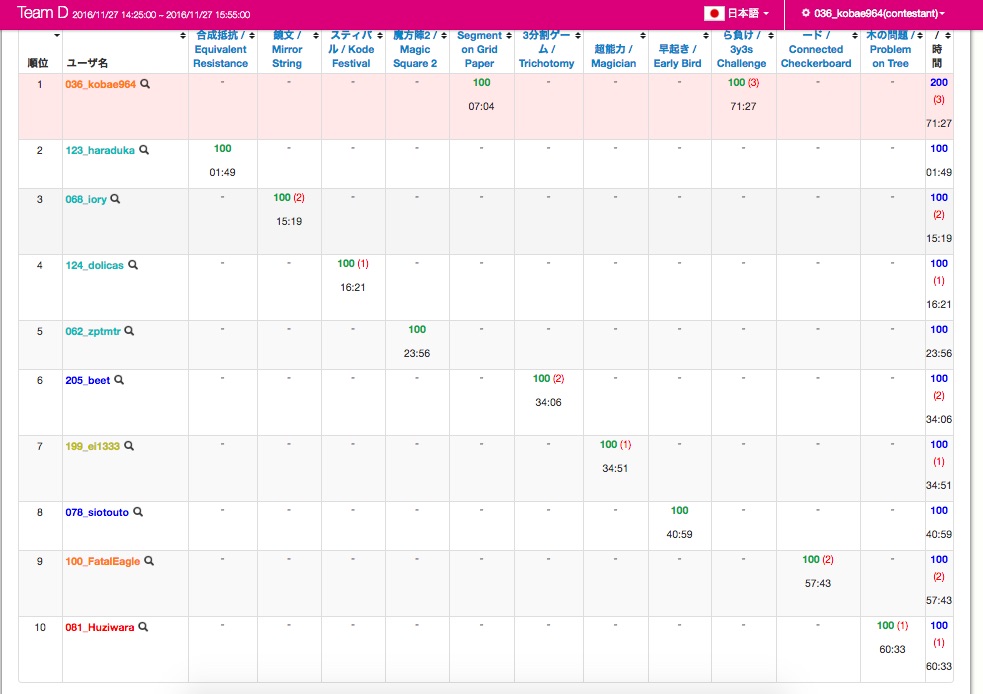Sort by Mirror String column arrows
The image size is (983, 694).
(316, 36)
